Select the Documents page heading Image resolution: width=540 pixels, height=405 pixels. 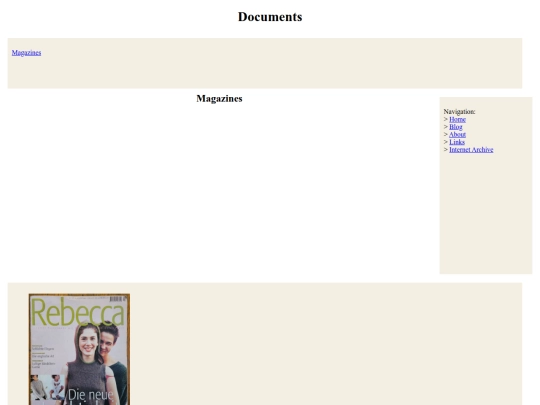tap(270, 17)
